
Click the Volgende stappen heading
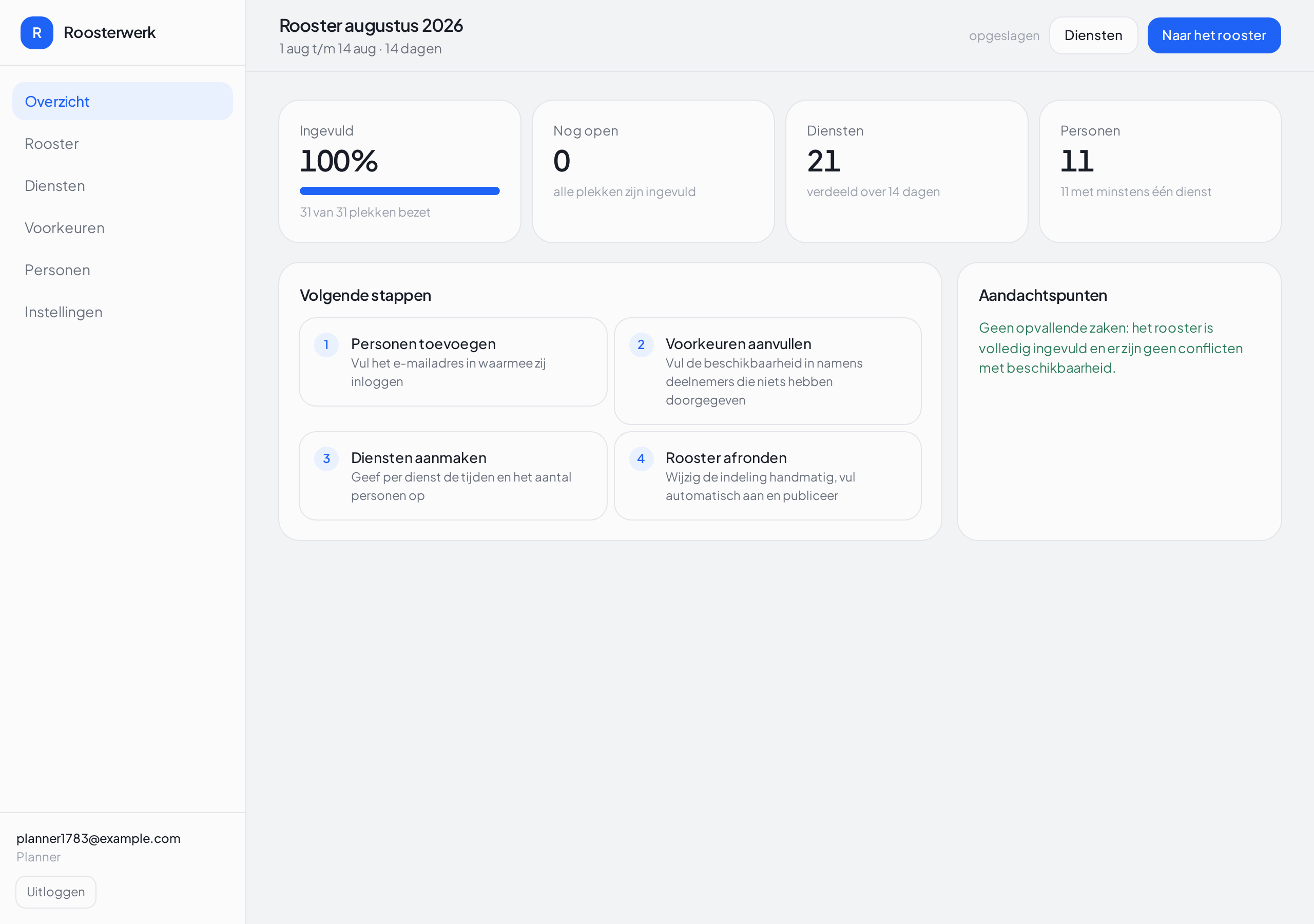(365, 295)
